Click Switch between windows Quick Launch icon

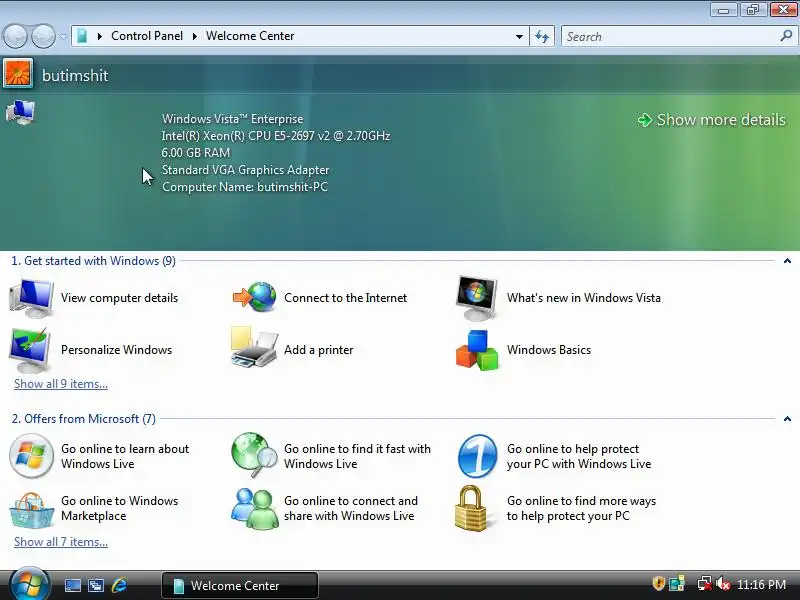tap(95, 585)
